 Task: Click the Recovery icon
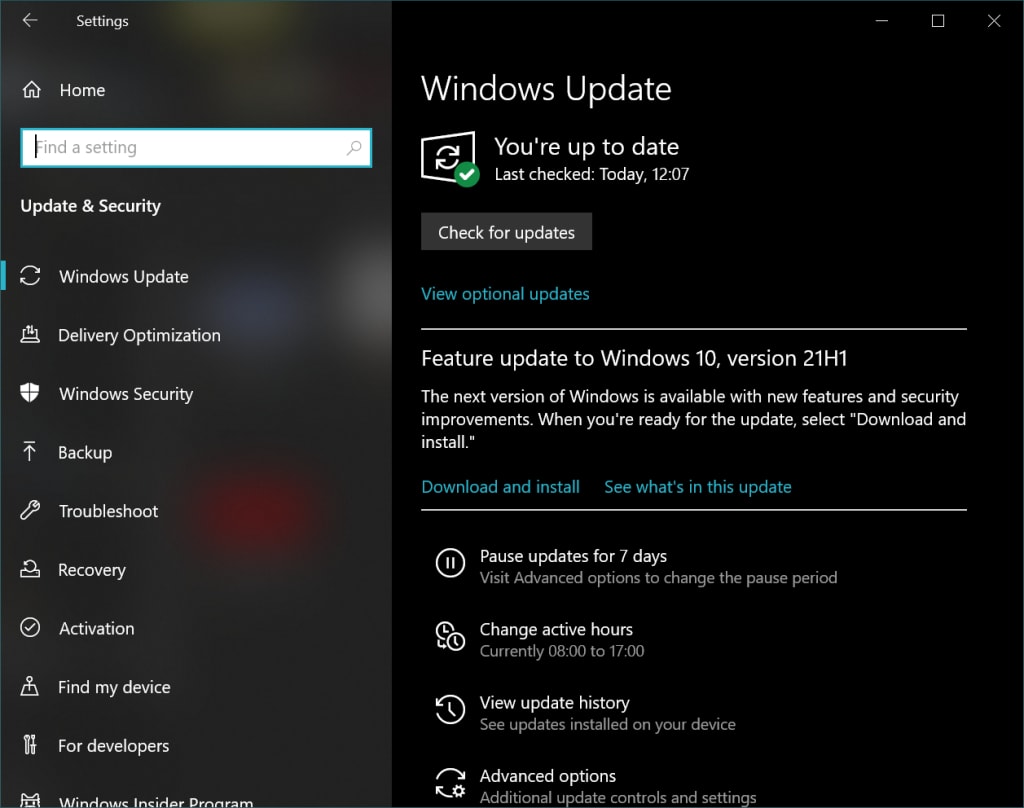pyautogui.click(x=30, y=569)
